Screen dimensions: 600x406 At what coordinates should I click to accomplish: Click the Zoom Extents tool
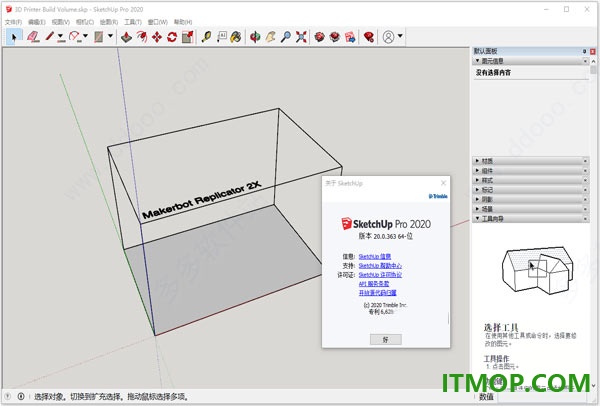point(301,37)
